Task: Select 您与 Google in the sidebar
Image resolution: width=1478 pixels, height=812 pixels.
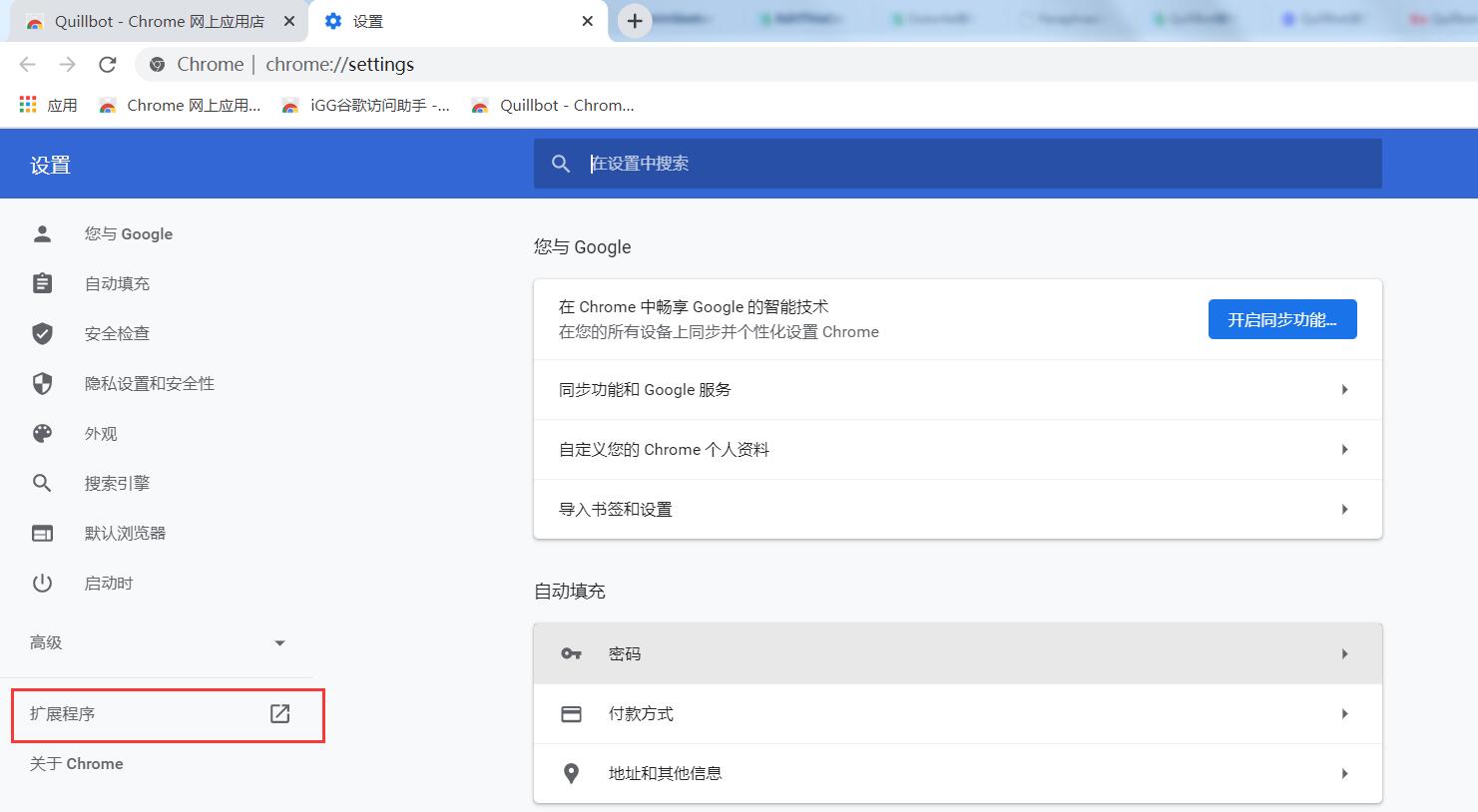Action: point(128,233)
